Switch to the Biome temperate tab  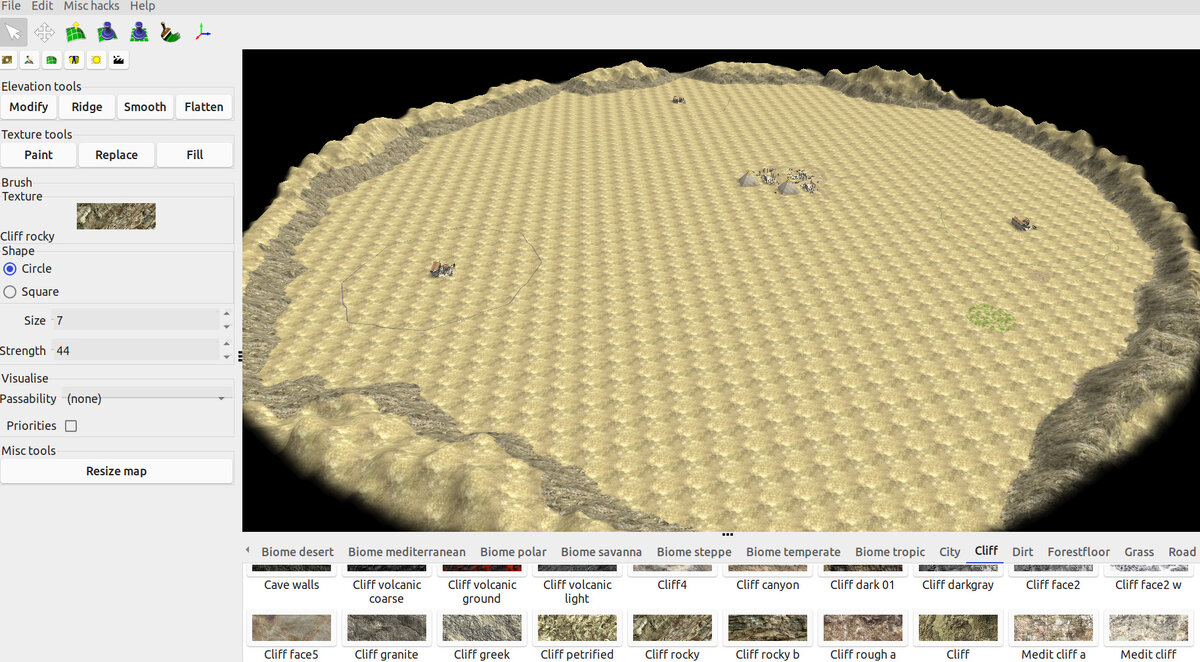click(793, 552)
